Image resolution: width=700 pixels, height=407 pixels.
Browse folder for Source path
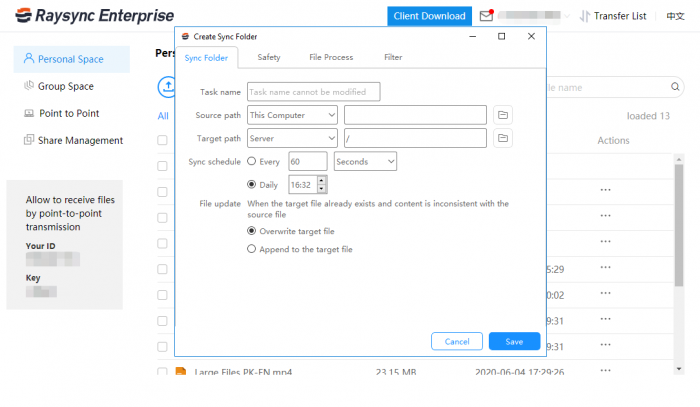[x=503, y=115]
